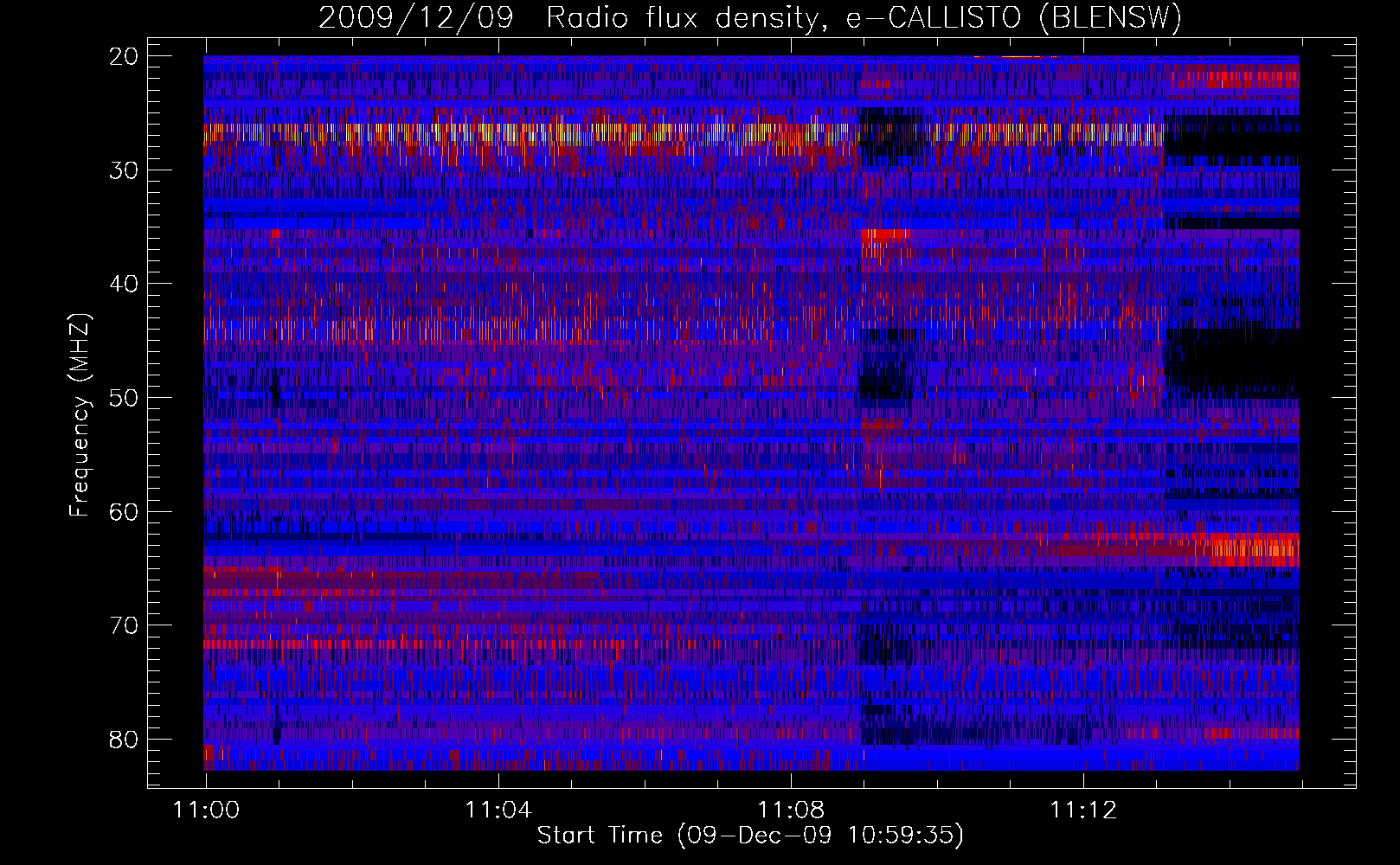Viewport: 1400px width, 865px height.
Task: Click the '11:04' time tick label
Action: 498,811
